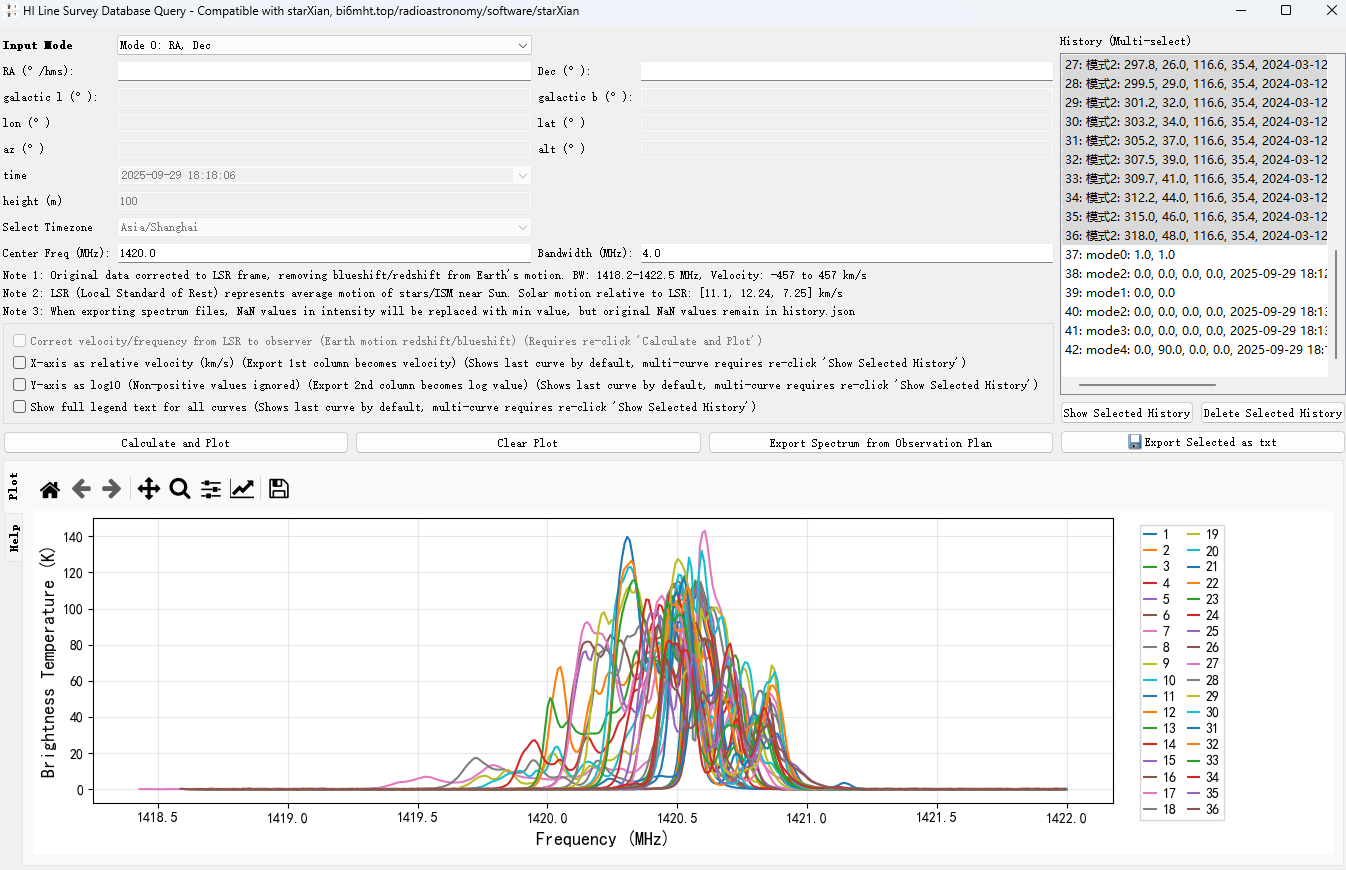The height and width of the screenshot is (870, 1346).
Task: Click the Save figure floppy disk icon
Action: [279, 489]
